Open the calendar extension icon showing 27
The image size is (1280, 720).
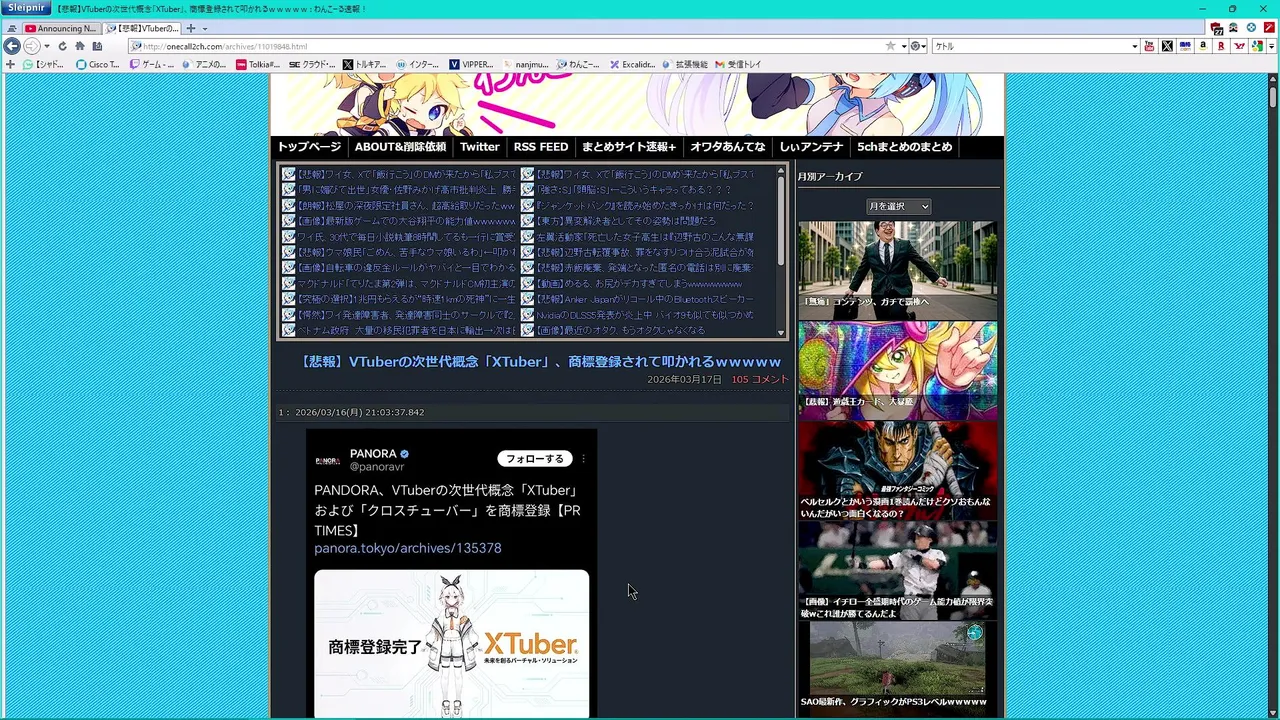[x=1217, y=29]
